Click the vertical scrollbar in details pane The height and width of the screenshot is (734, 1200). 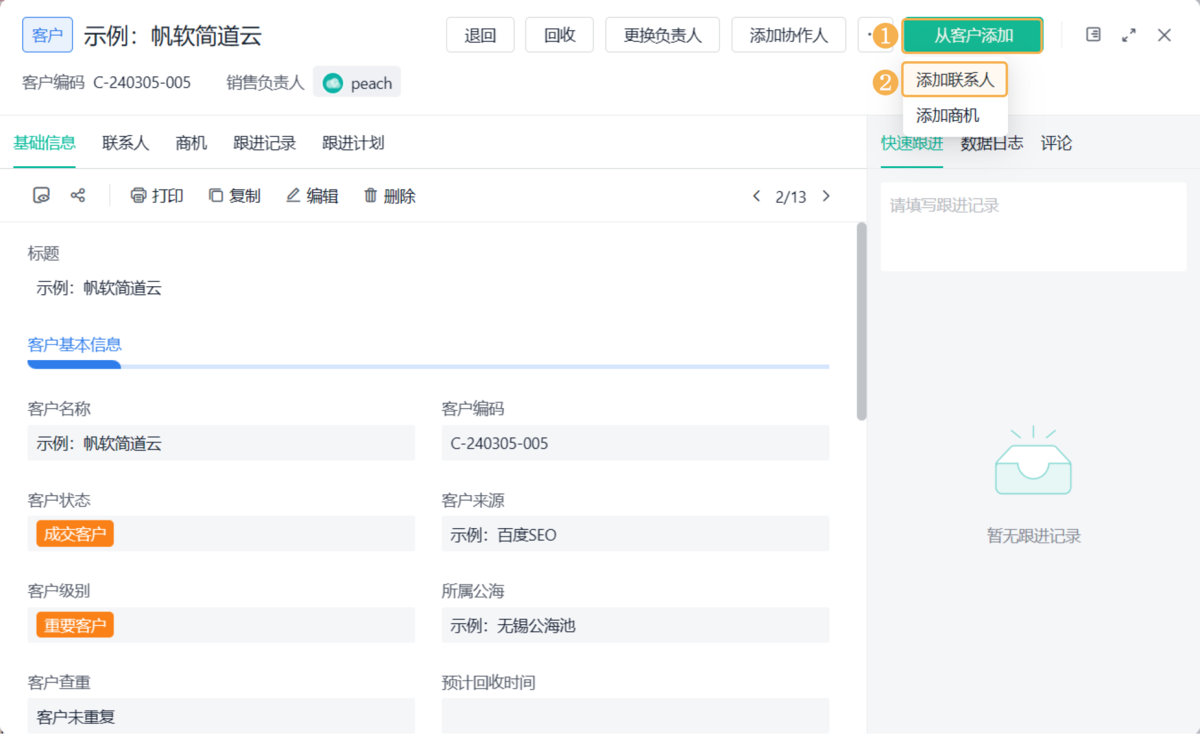tap(861, 320)
